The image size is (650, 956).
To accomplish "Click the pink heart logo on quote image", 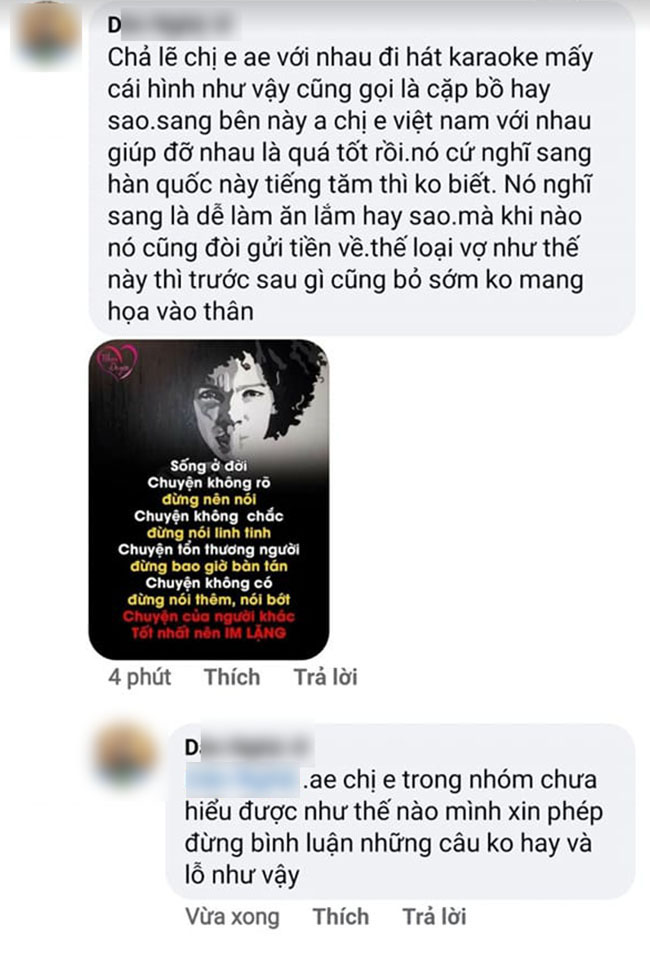I will (x=119, y=362).
